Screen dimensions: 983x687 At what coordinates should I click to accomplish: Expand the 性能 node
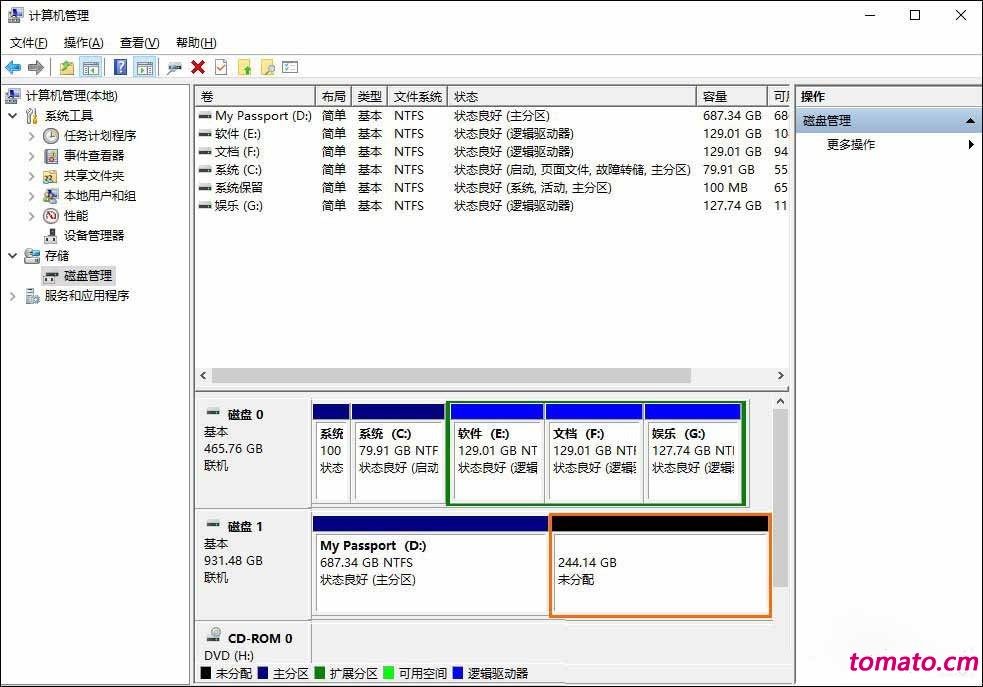tap(31, 216)
